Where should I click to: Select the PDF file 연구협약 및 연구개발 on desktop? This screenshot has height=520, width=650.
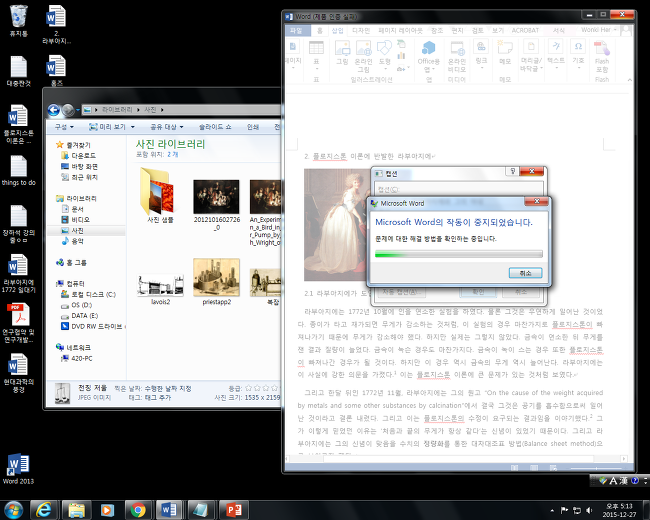point(19,323)
